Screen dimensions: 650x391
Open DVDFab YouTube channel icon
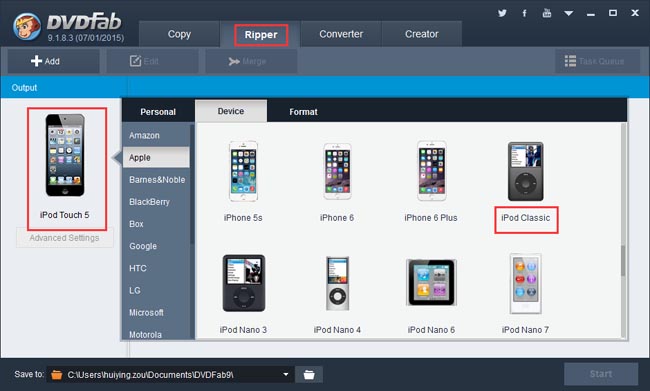(x=547, y=13)
